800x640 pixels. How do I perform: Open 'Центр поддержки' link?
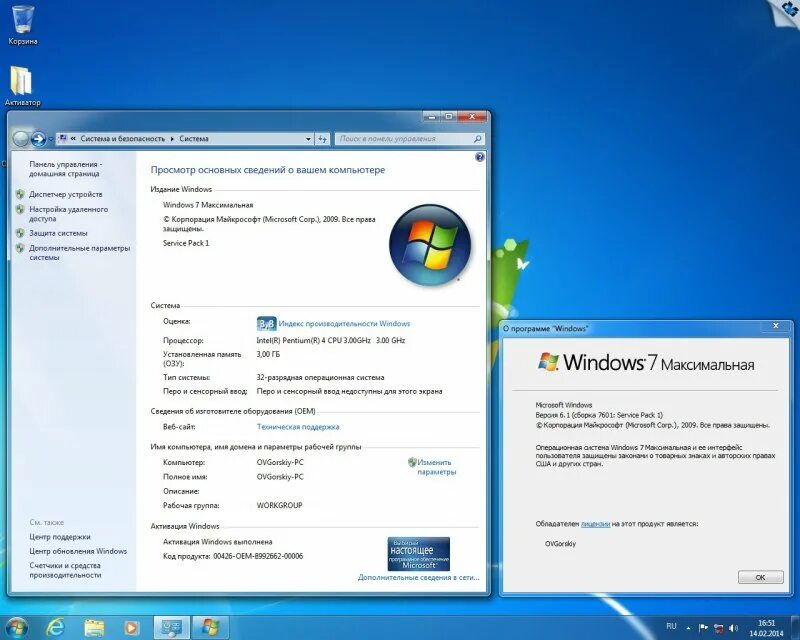tap(60, 537)
